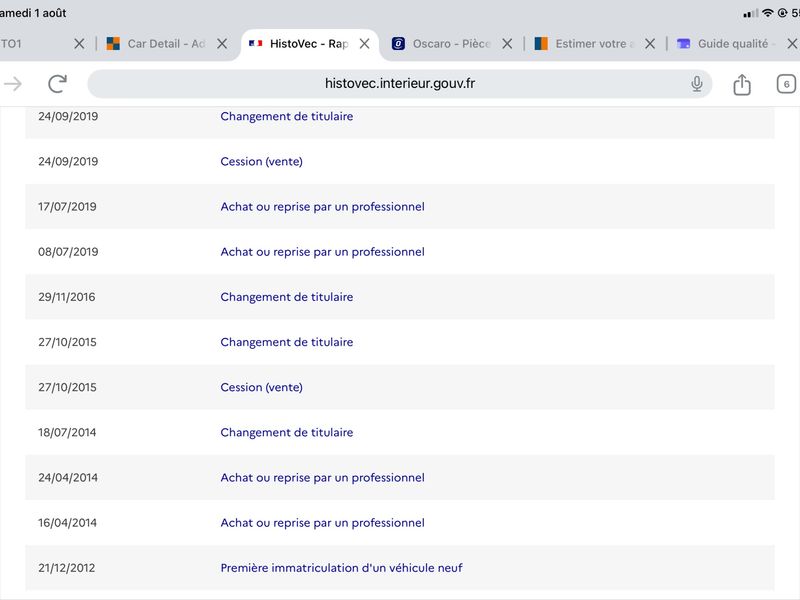800x600 pixels.
Task: Click the date 21/12/2012
Action: [67, 568]
